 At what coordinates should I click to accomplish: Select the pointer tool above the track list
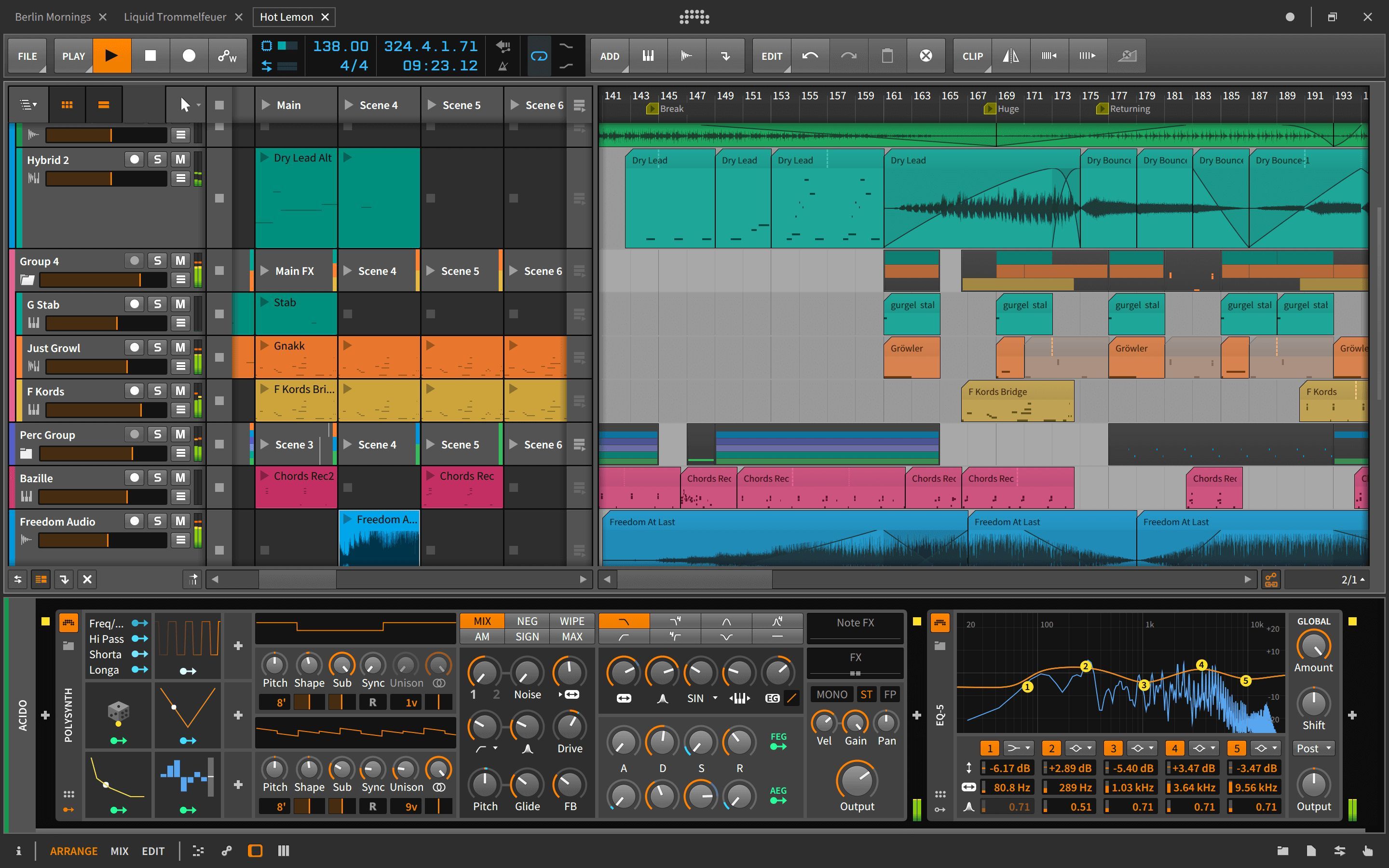pos(184,105)
